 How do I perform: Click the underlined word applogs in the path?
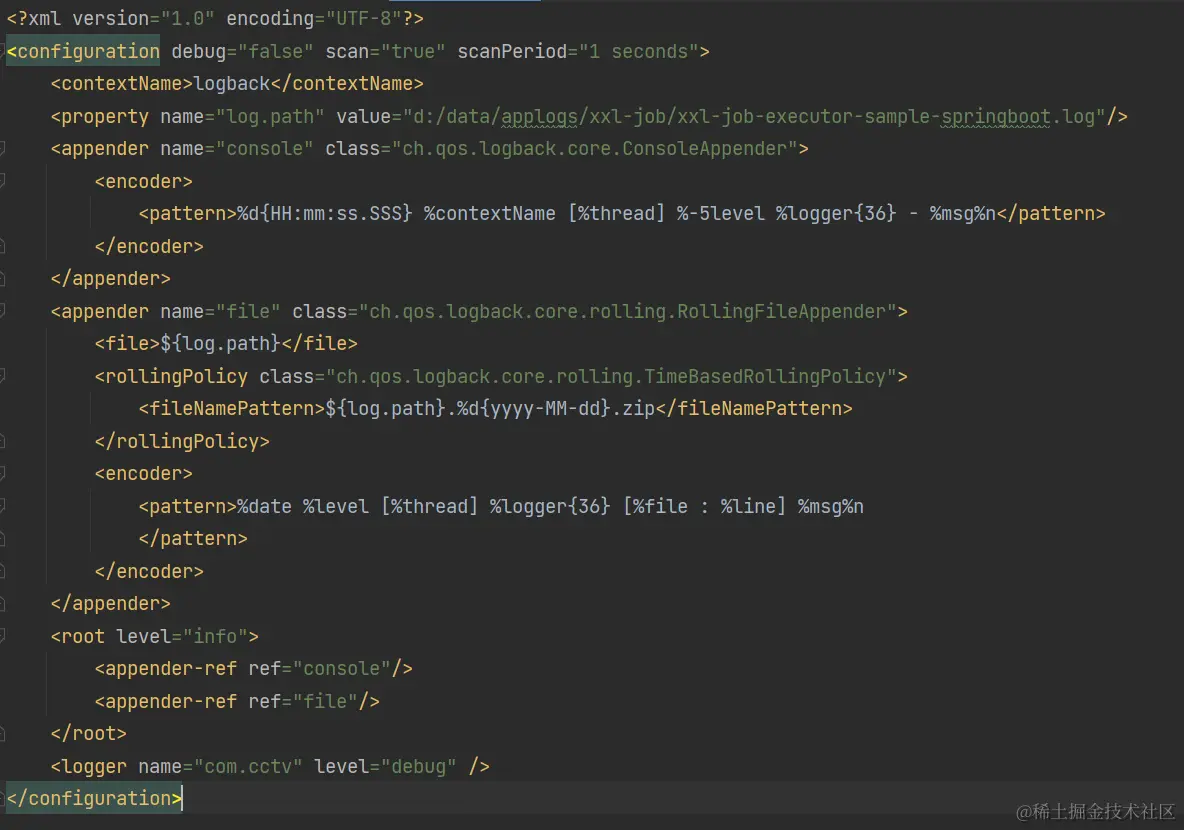tap(539, 116)
